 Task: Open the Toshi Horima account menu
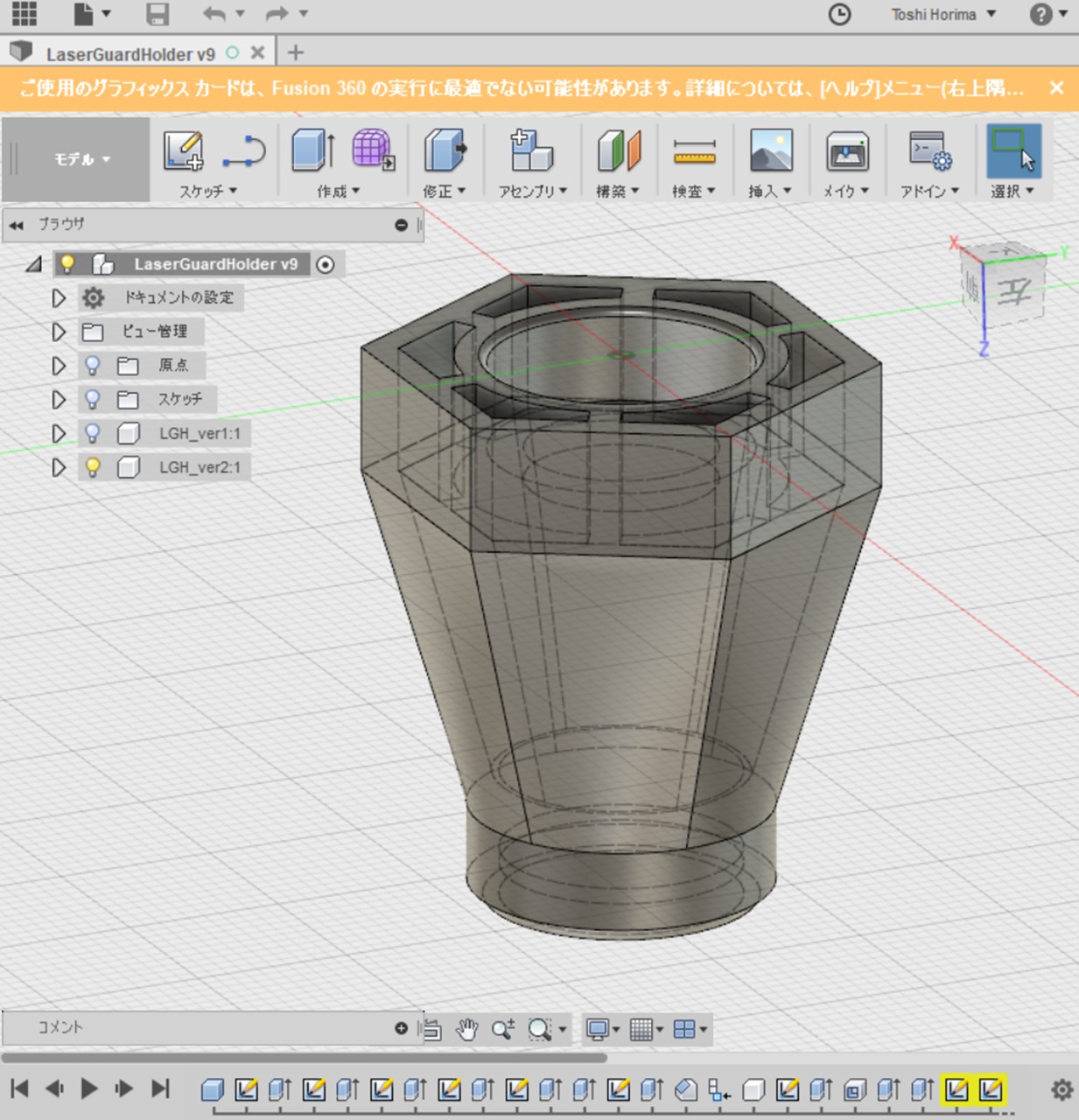(x=942, y=15)
